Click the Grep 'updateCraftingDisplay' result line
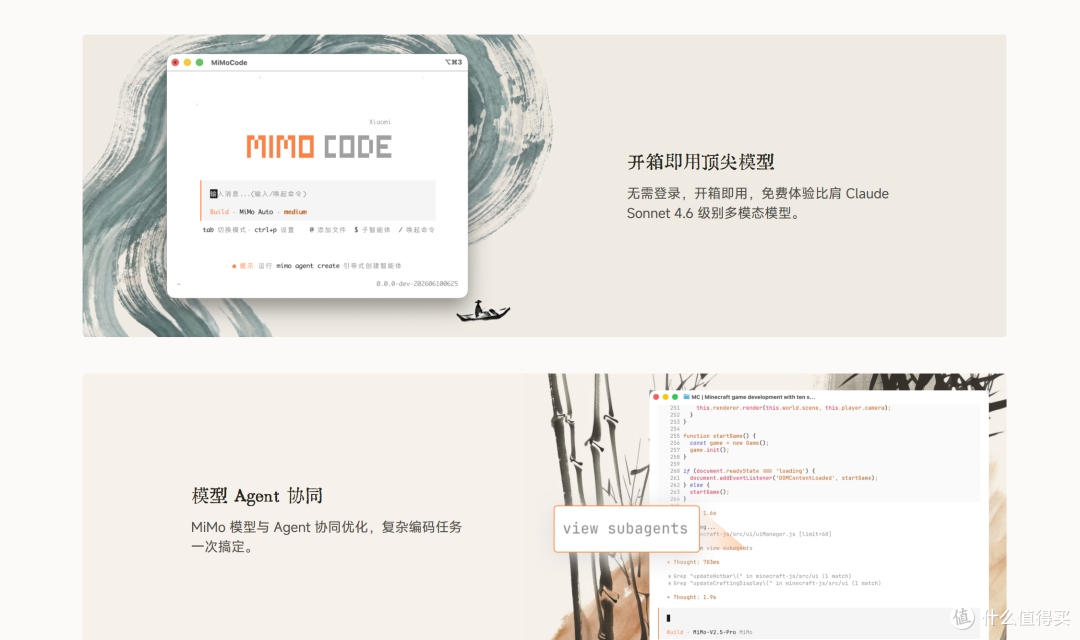Image resolution: width=1080 pixels, height=640 pixels. click(x=773, y=583)
